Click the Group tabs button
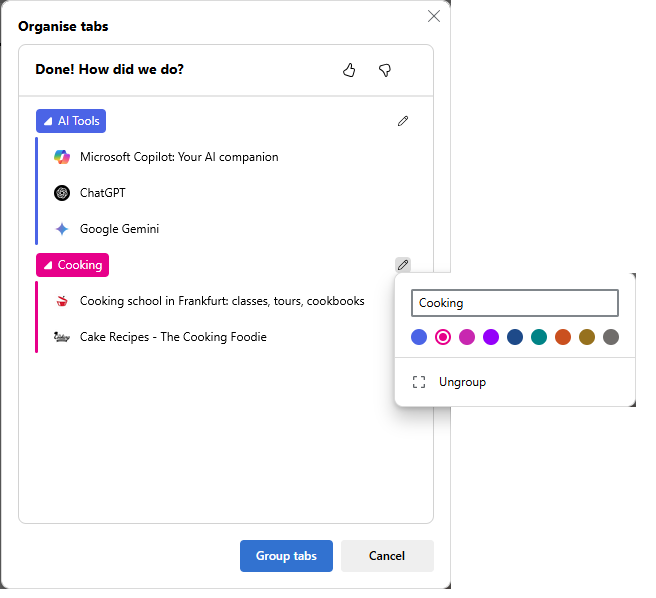The height and width of the screenshot is (598, 656). tap(286, 556)
